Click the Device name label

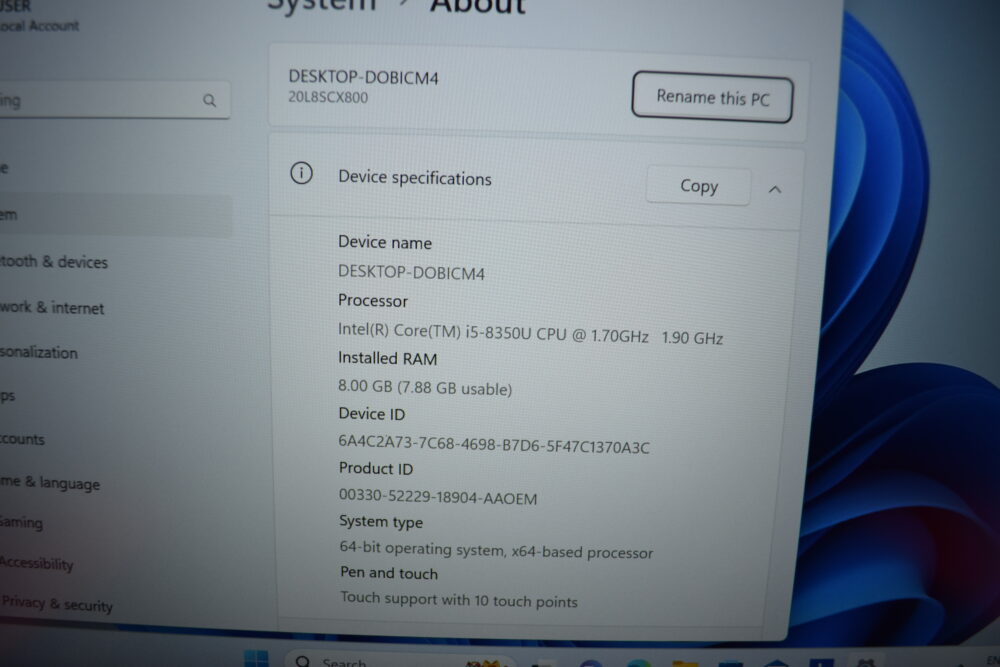[385, 242]
